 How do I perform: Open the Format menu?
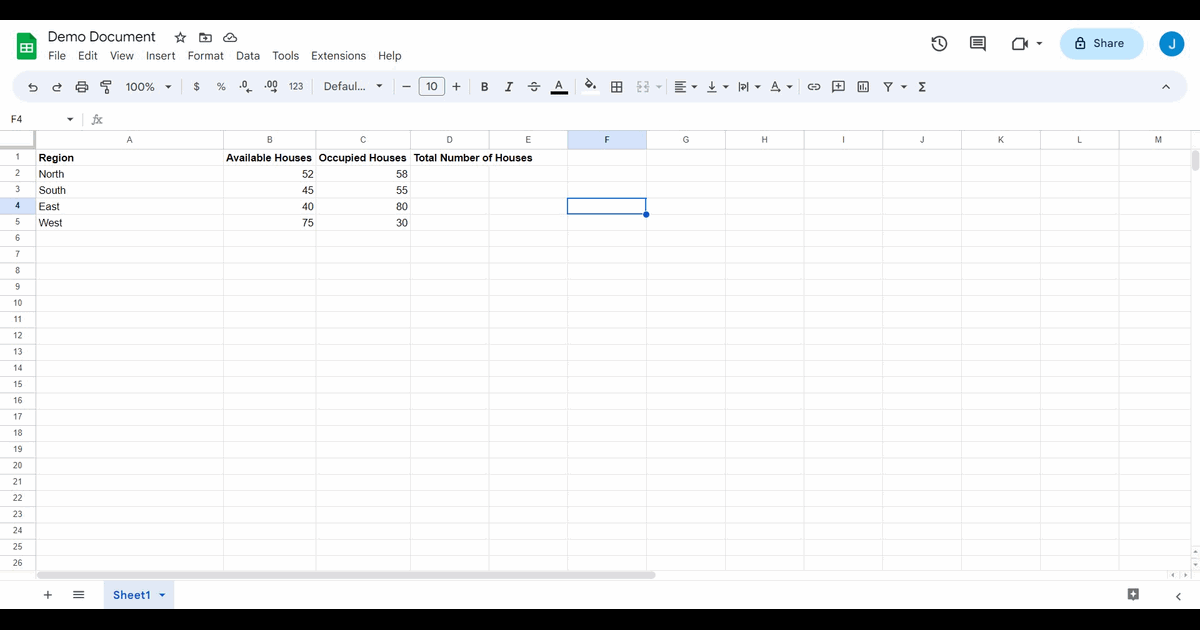[206, 56]
